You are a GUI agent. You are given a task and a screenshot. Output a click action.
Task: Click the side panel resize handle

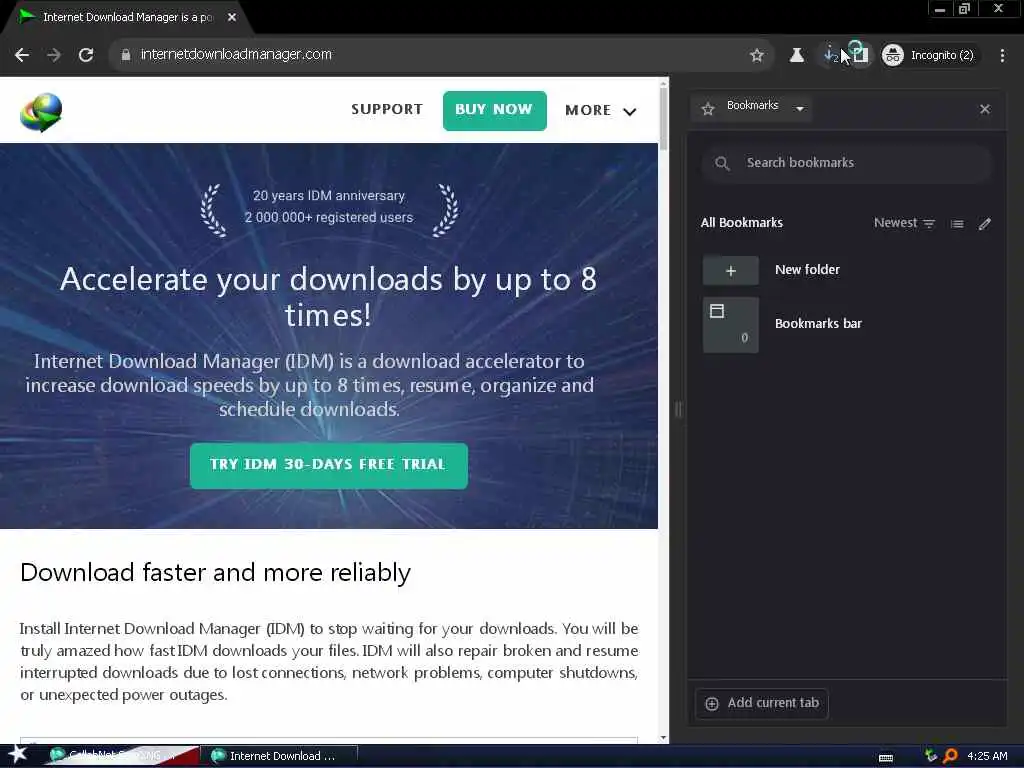[x=679, y=409]
